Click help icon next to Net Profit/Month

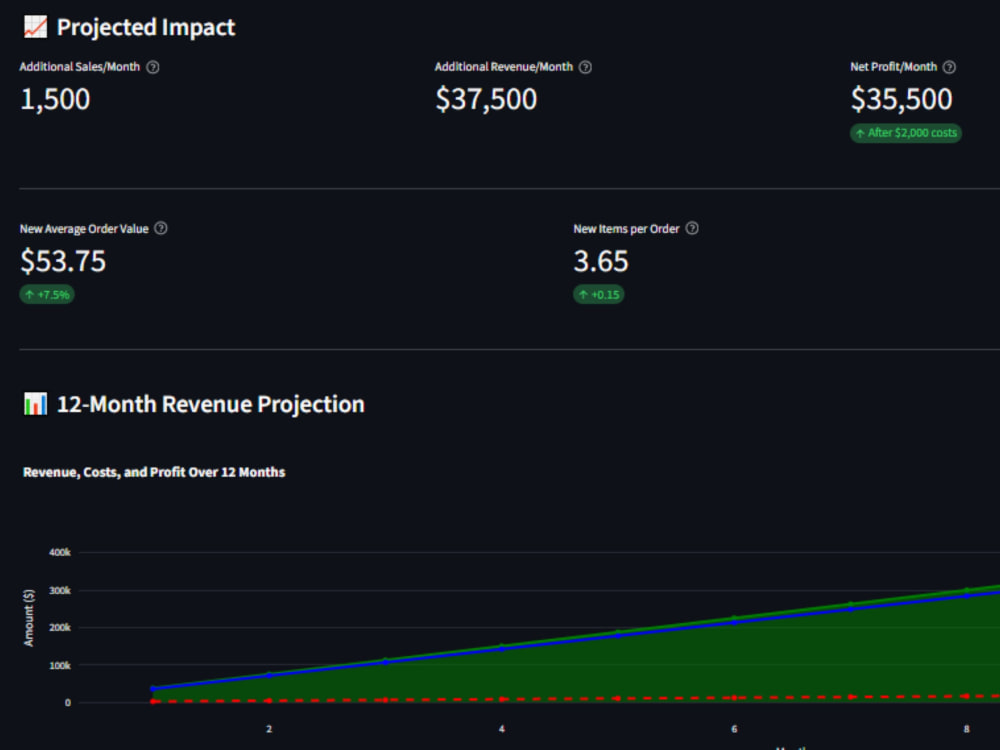click(x=949, y=67)
